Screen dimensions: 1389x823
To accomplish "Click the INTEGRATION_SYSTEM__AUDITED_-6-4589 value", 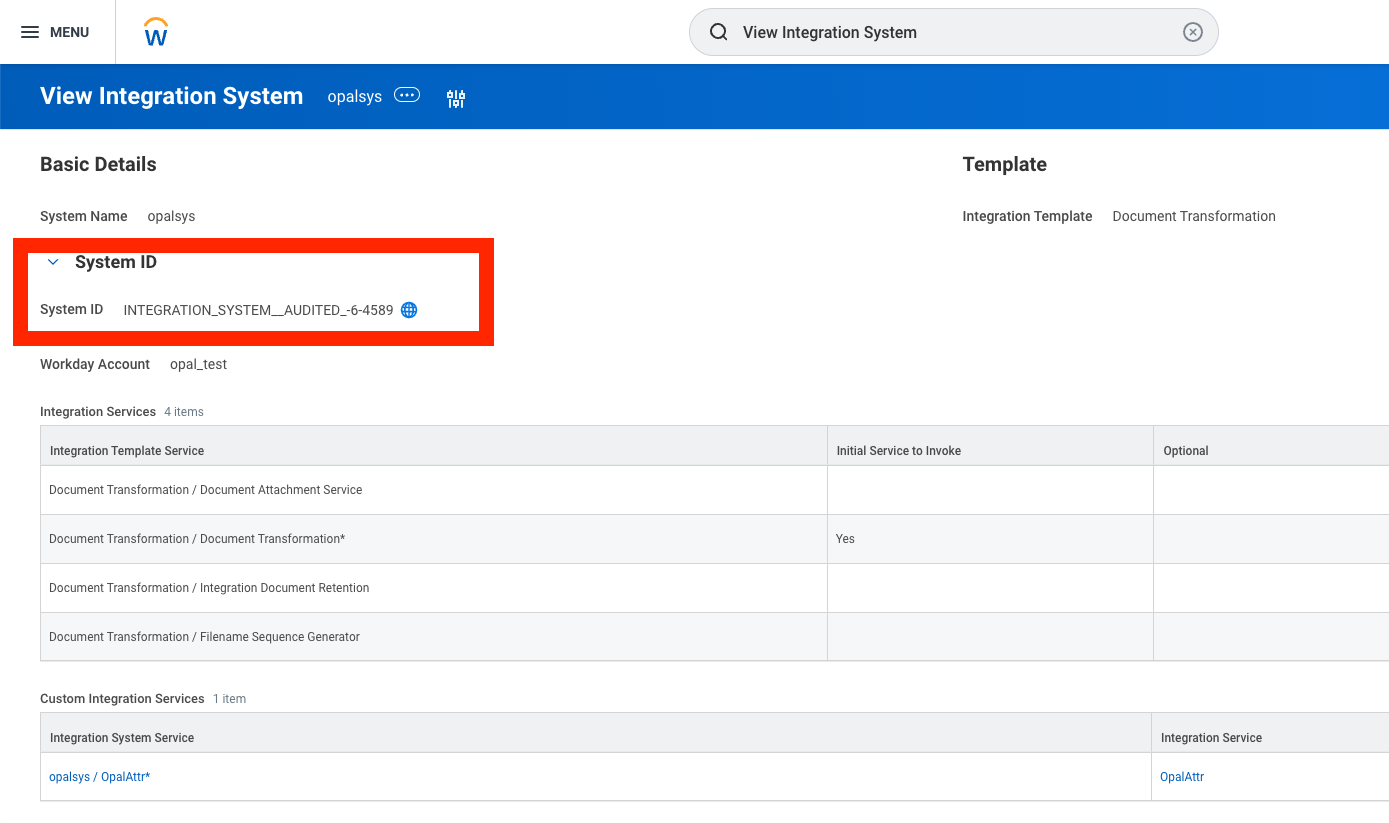I will click(x=258, y=310).
